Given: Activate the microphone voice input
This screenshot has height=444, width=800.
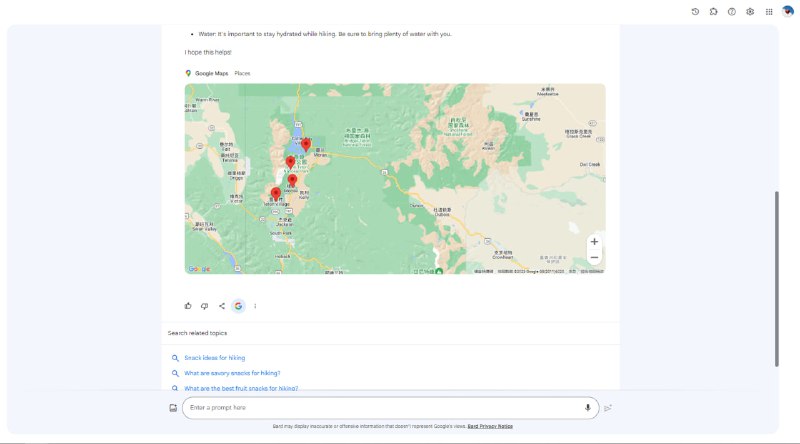Looking at the screenshot, I should pos(588,408).
